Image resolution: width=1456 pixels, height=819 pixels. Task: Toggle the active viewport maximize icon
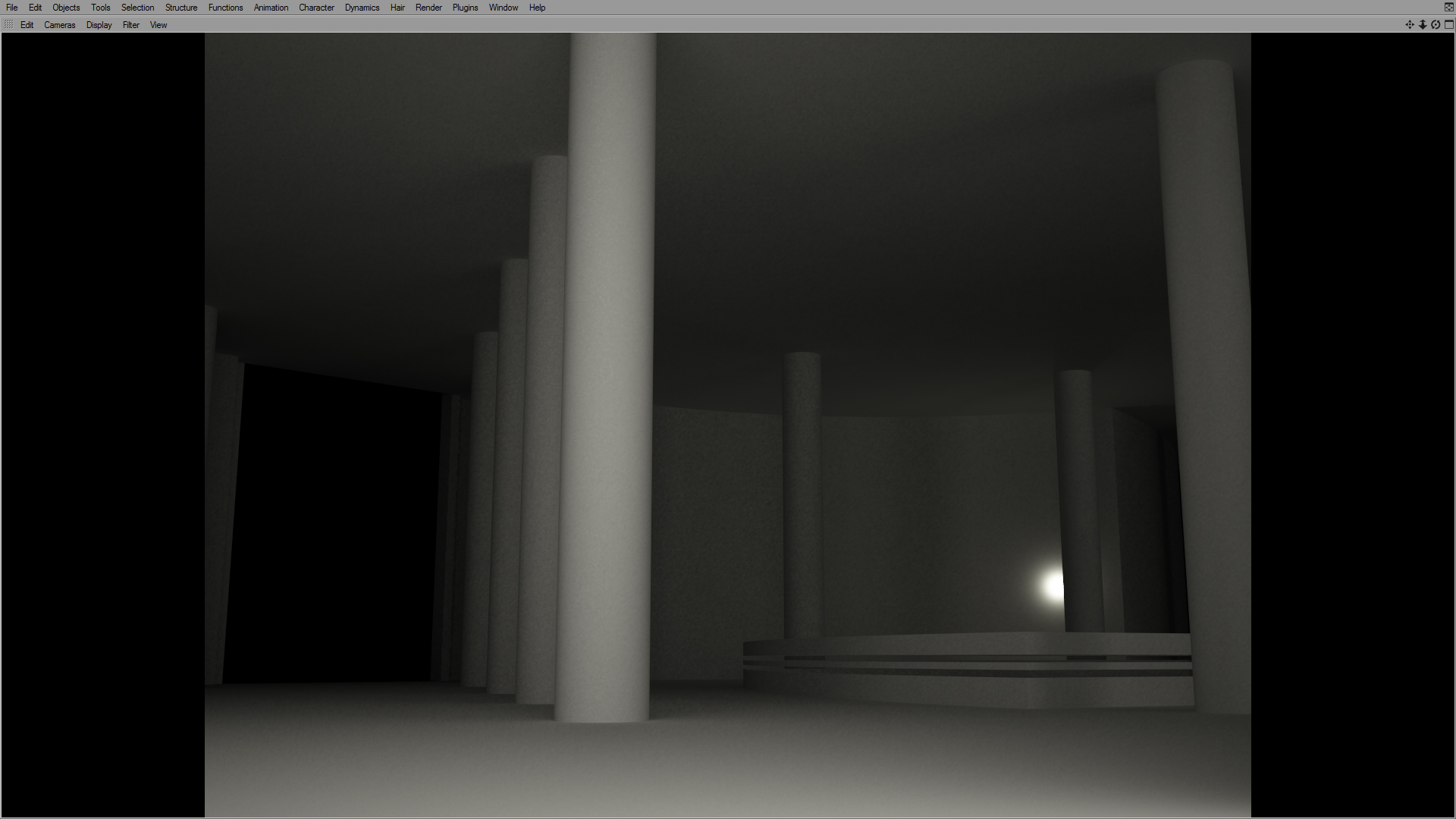tap(1448, 25)
